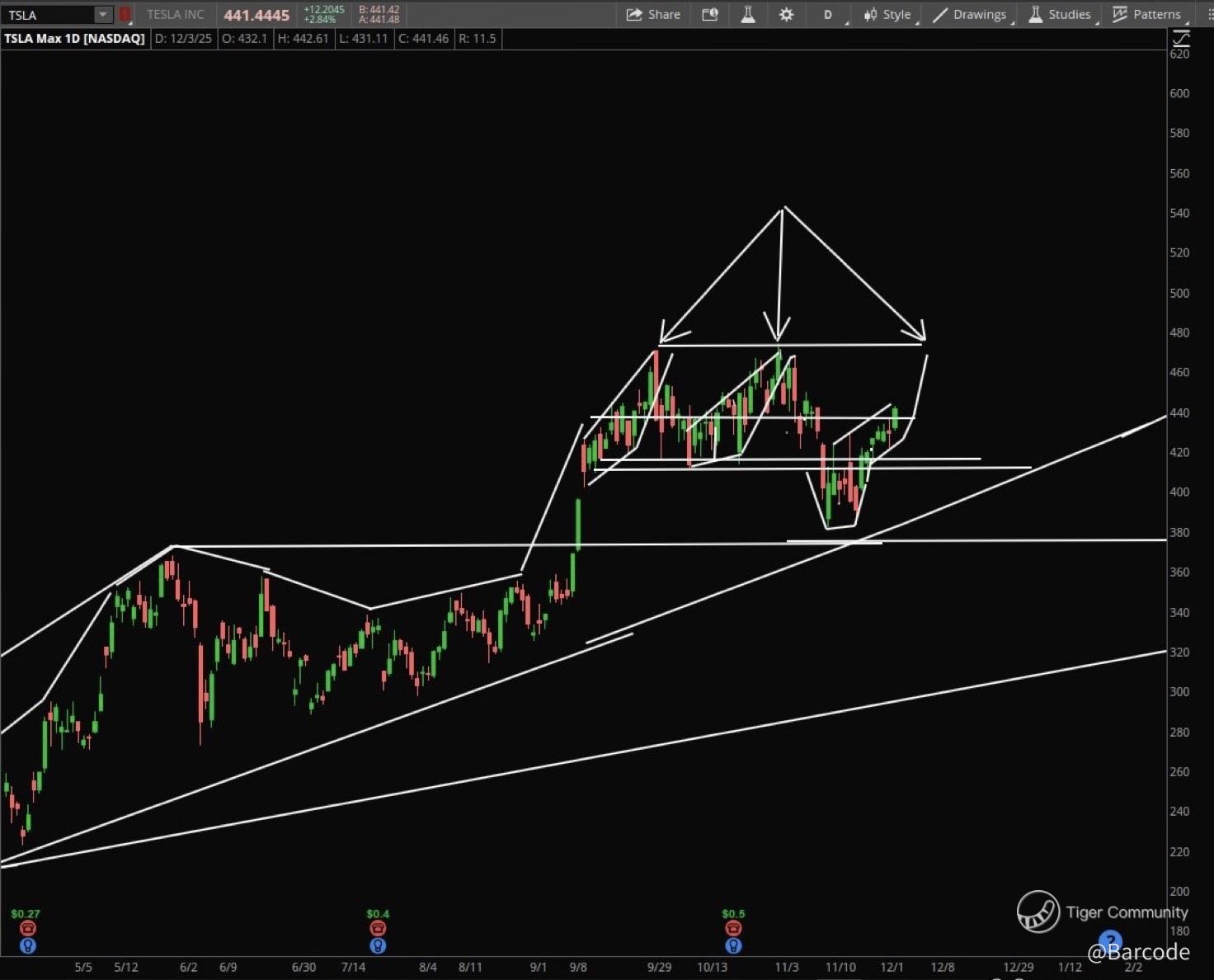The height and width of the screenshot is (980, 1214).
Task: Click the close value C: 441.46
Action: click(424, 39)
